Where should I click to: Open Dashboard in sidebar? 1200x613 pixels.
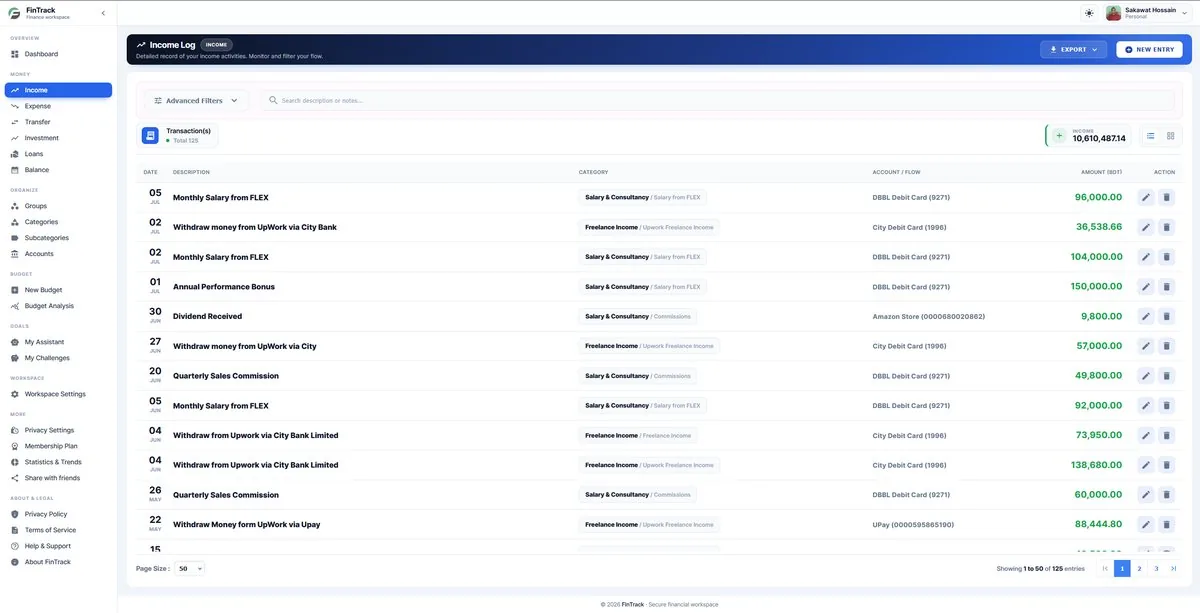click(58, 54)
